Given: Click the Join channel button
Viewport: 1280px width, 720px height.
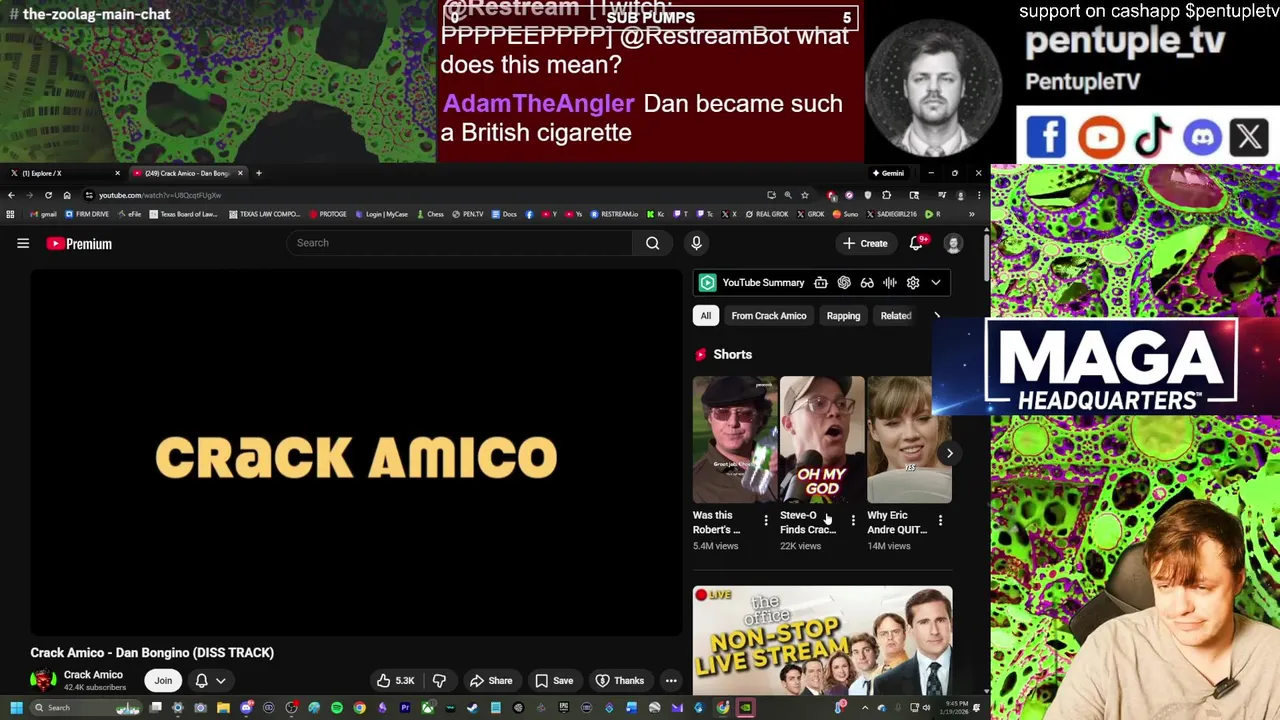Looking at the screenshot, I should pos(163,681).
